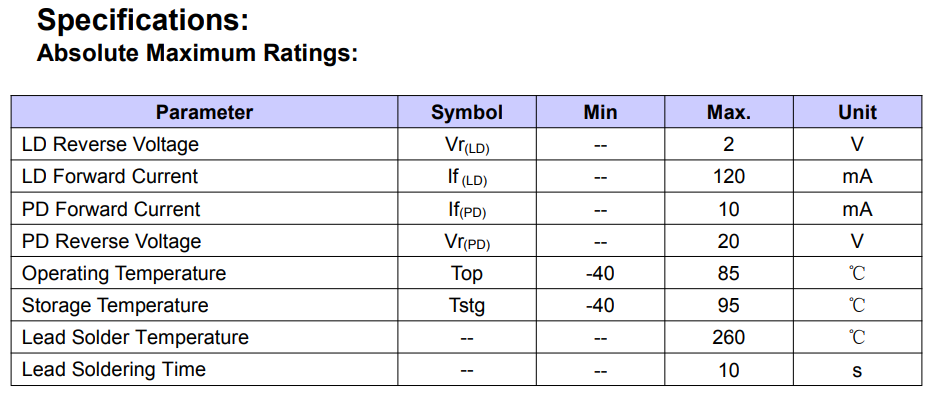Viewport: 947px width, 395px height.
Task: Click the LD Forward Current row label
Action: pos(110,176)
